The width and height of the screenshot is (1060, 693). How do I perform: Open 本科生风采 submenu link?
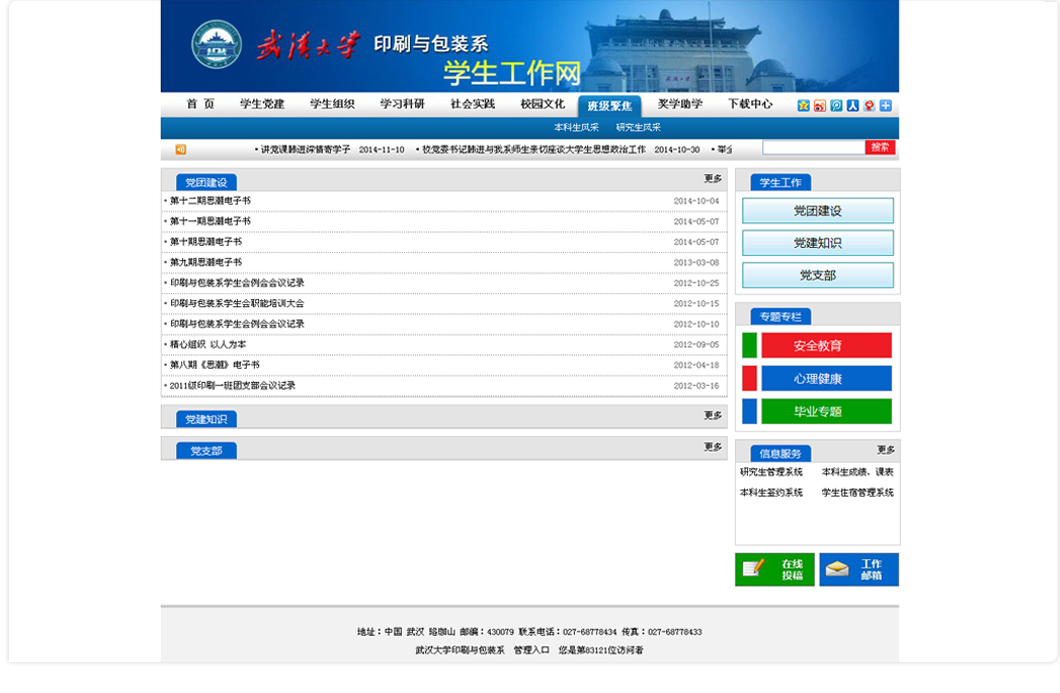576,128
